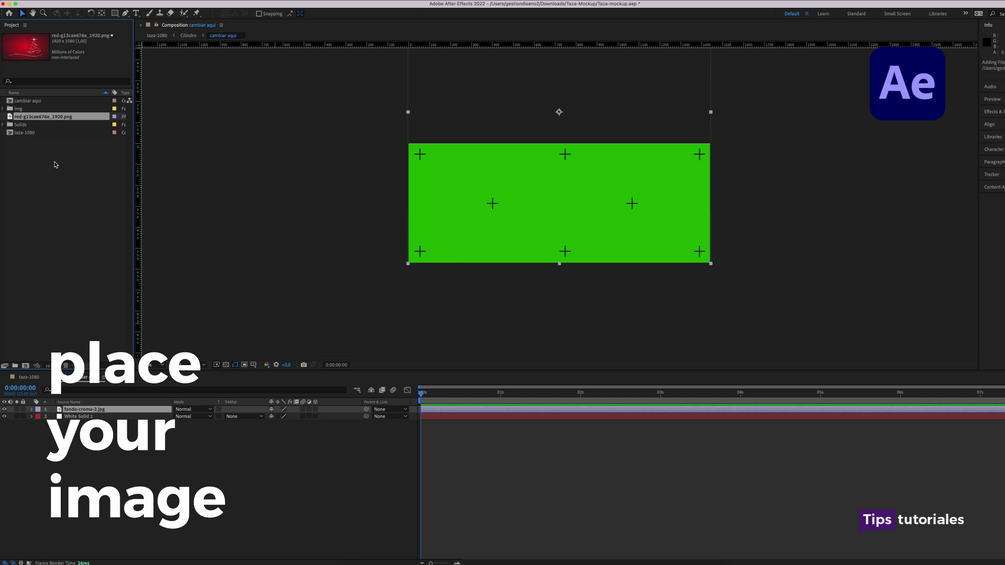The width and height of the screenshot is (1005, 565).
Task: Select the Eraser tool
Action: [x=170, y=13]
